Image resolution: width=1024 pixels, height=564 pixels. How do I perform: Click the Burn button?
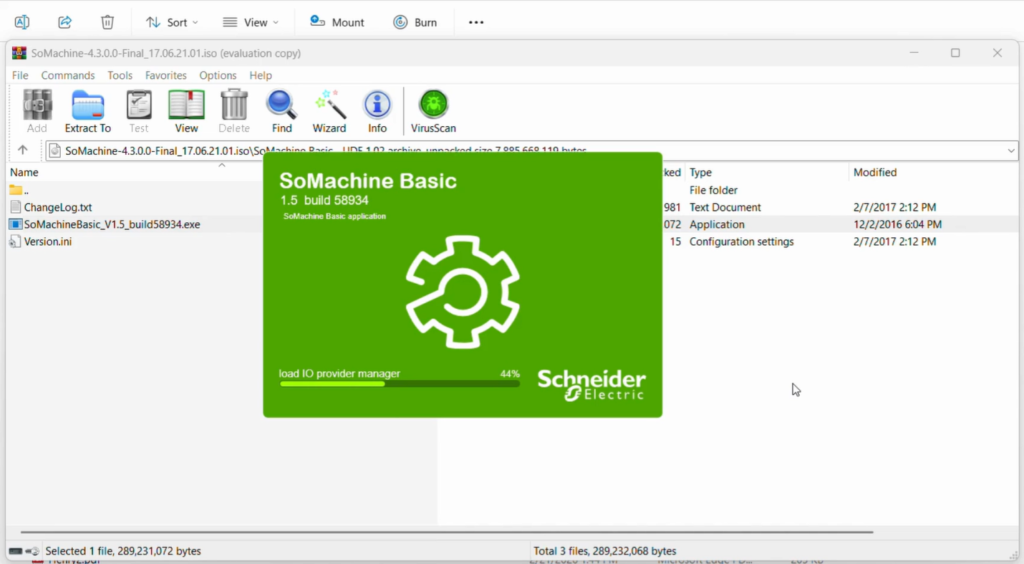(415, 22)
